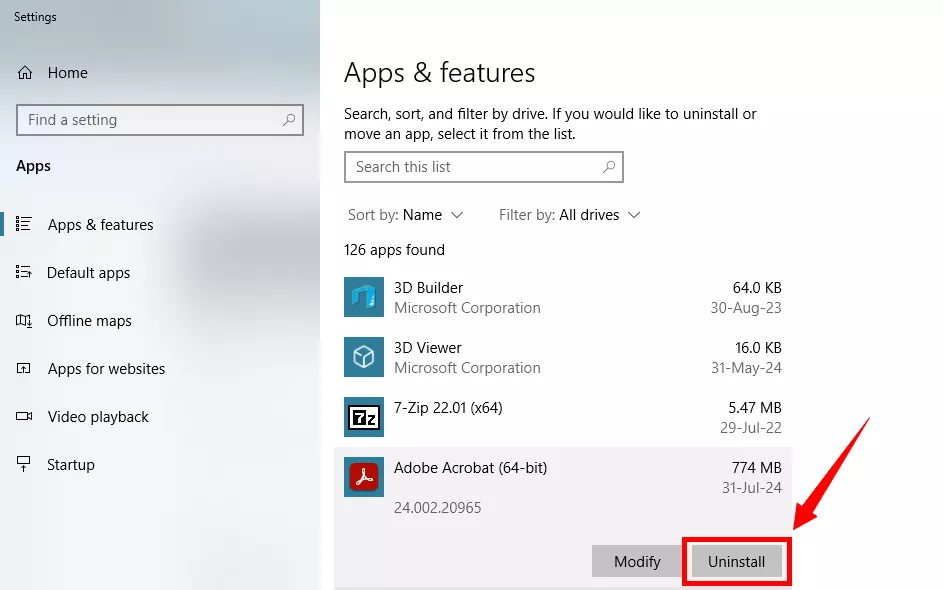Click the 3D Builder app icon

(364, 297)
